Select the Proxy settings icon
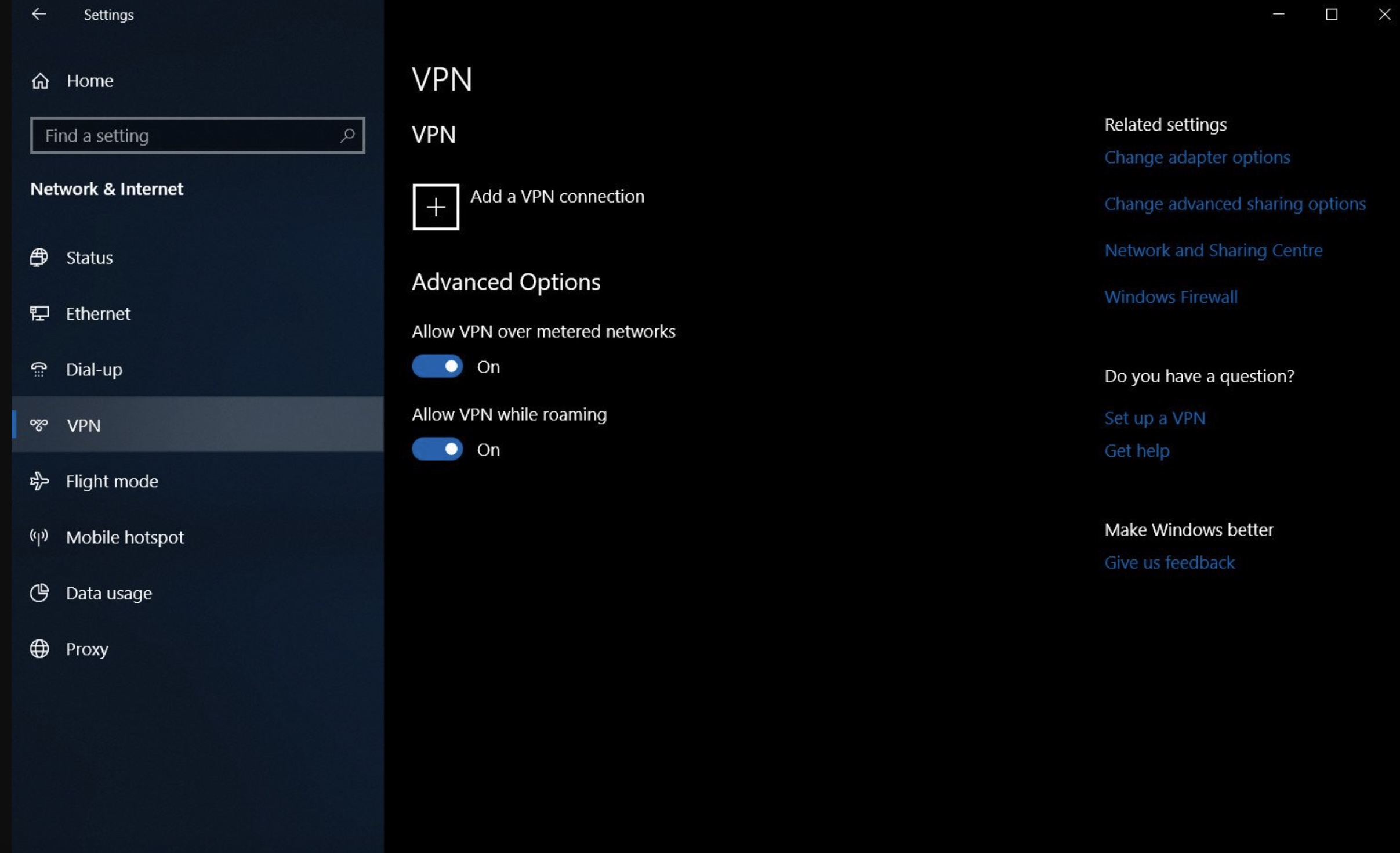 39,649
